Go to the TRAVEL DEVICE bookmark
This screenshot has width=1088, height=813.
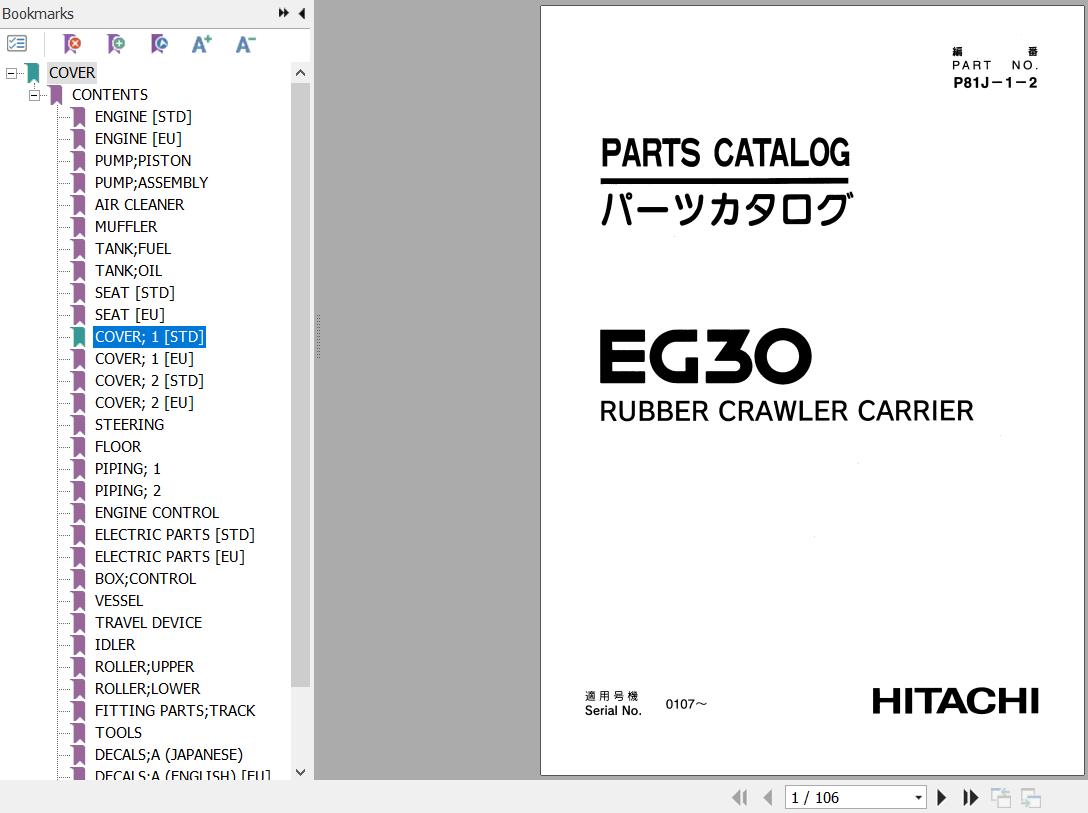[x=148, y=623]
